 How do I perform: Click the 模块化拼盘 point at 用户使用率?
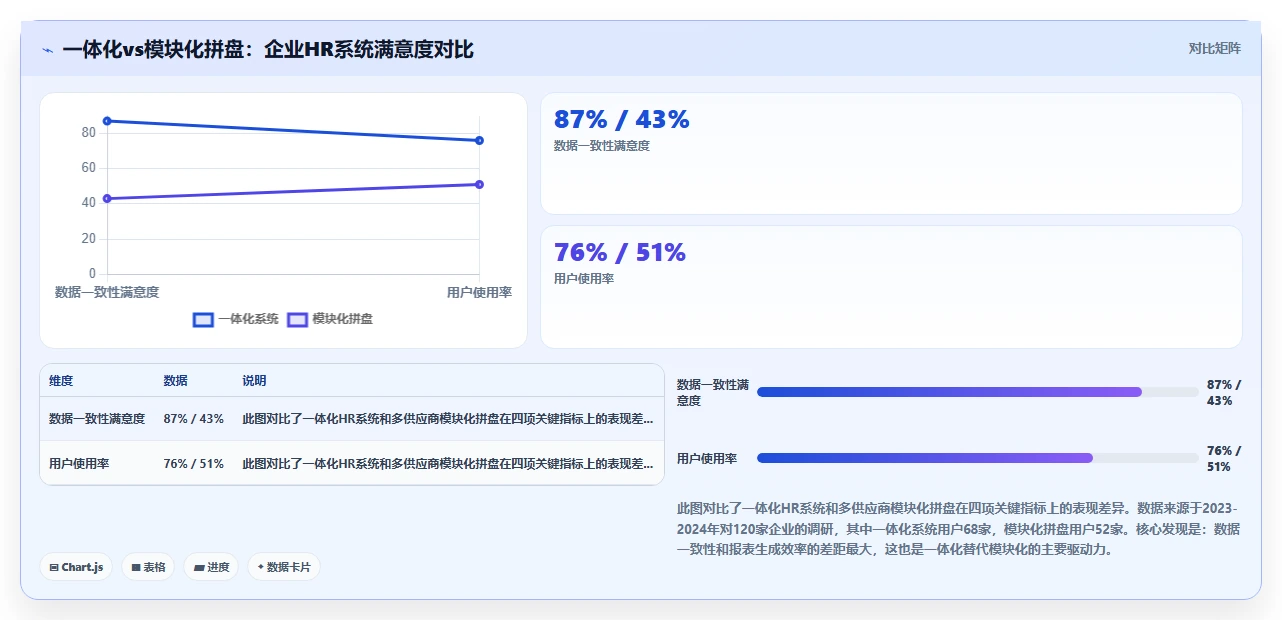(x=480, y=184)
